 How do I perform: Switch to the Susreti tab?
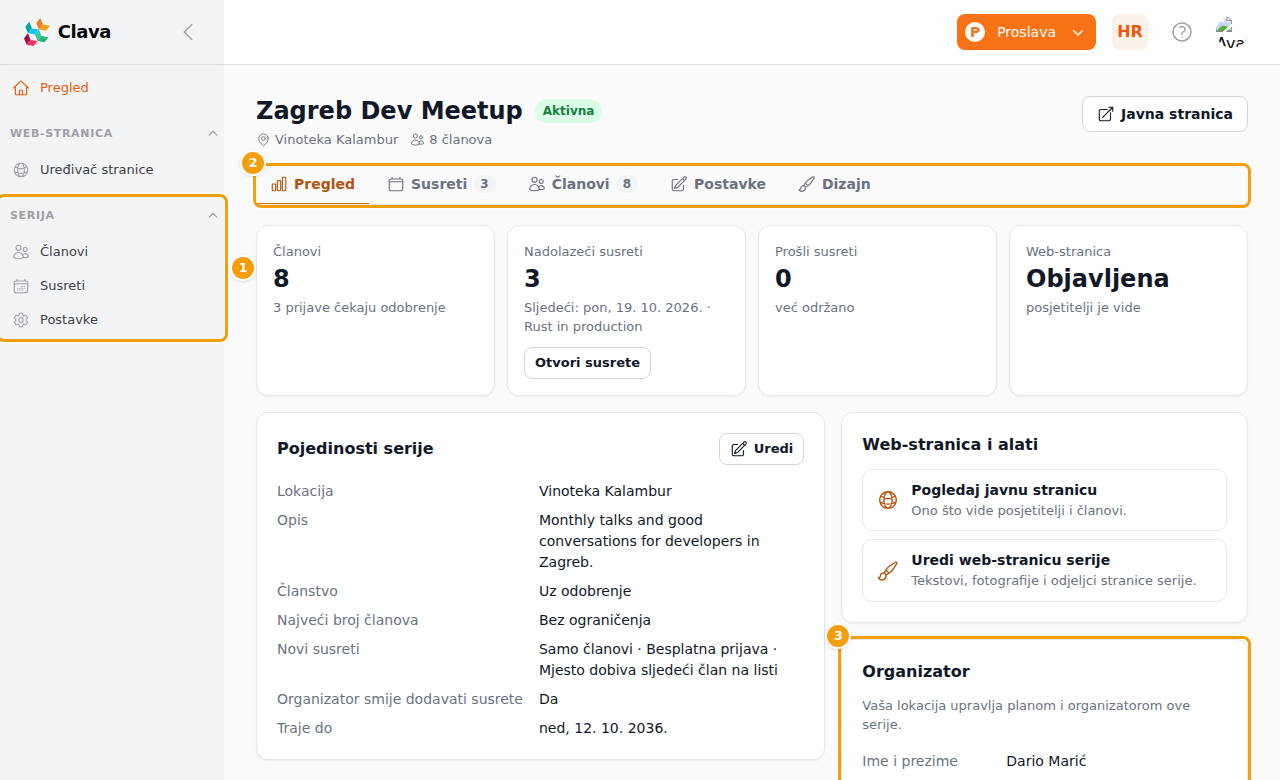click(441, 184)
